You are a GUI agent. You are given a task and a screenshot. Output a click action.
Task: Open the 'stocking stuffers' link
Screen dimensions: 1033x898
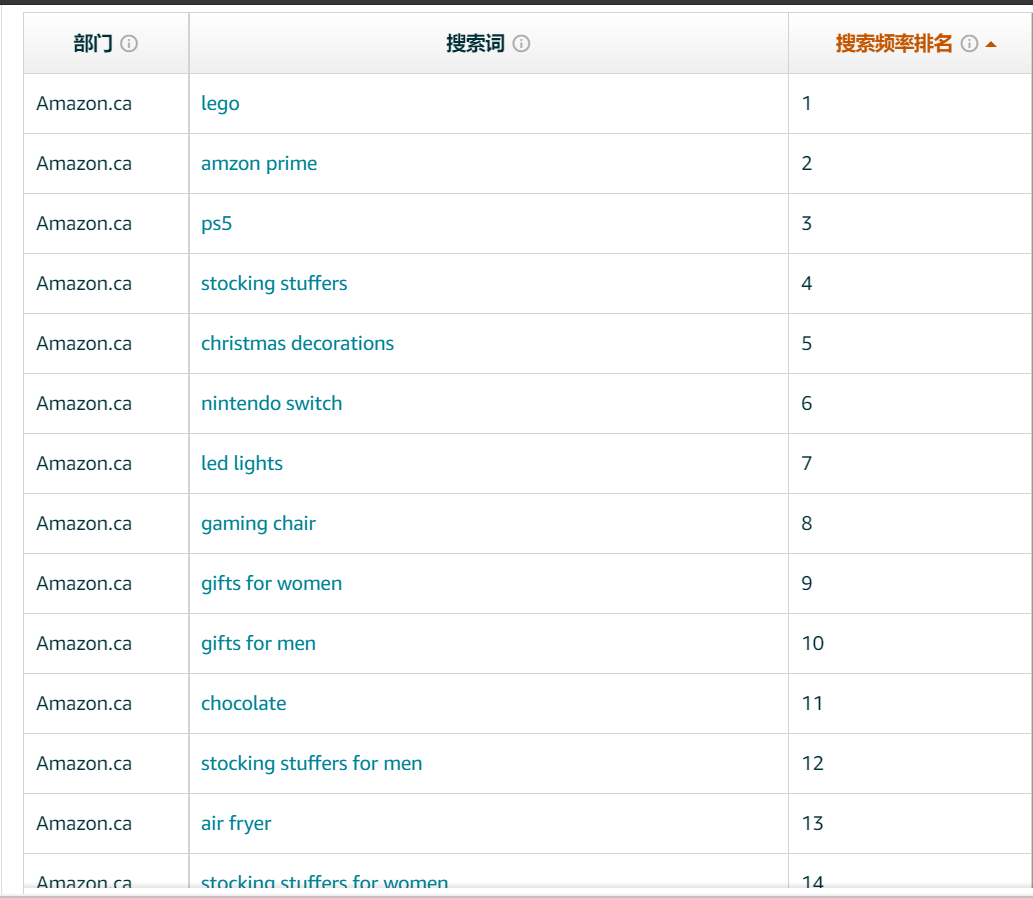(274, 284)
